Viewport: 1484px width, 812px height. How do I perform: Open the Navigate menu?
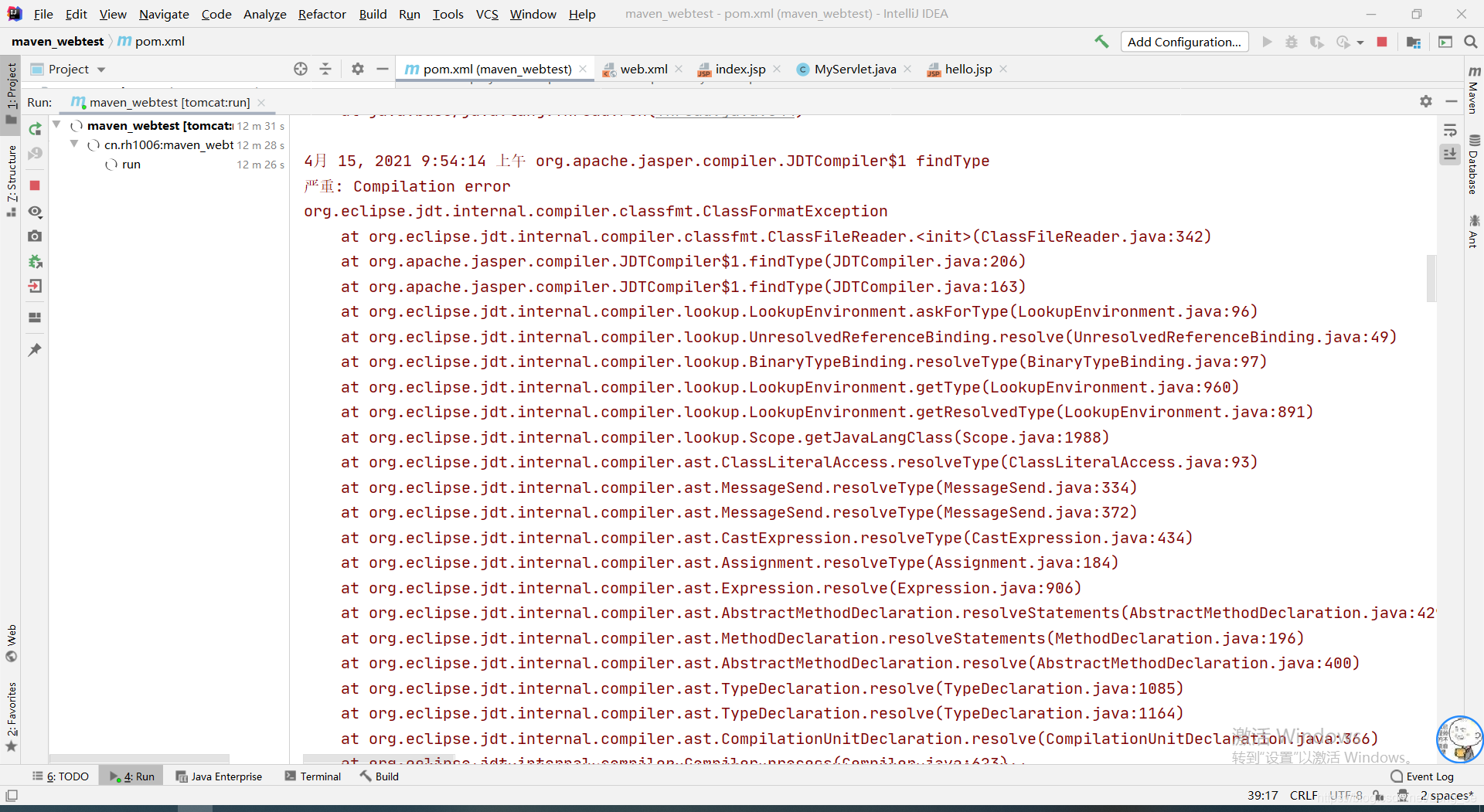tap(164, 14)
